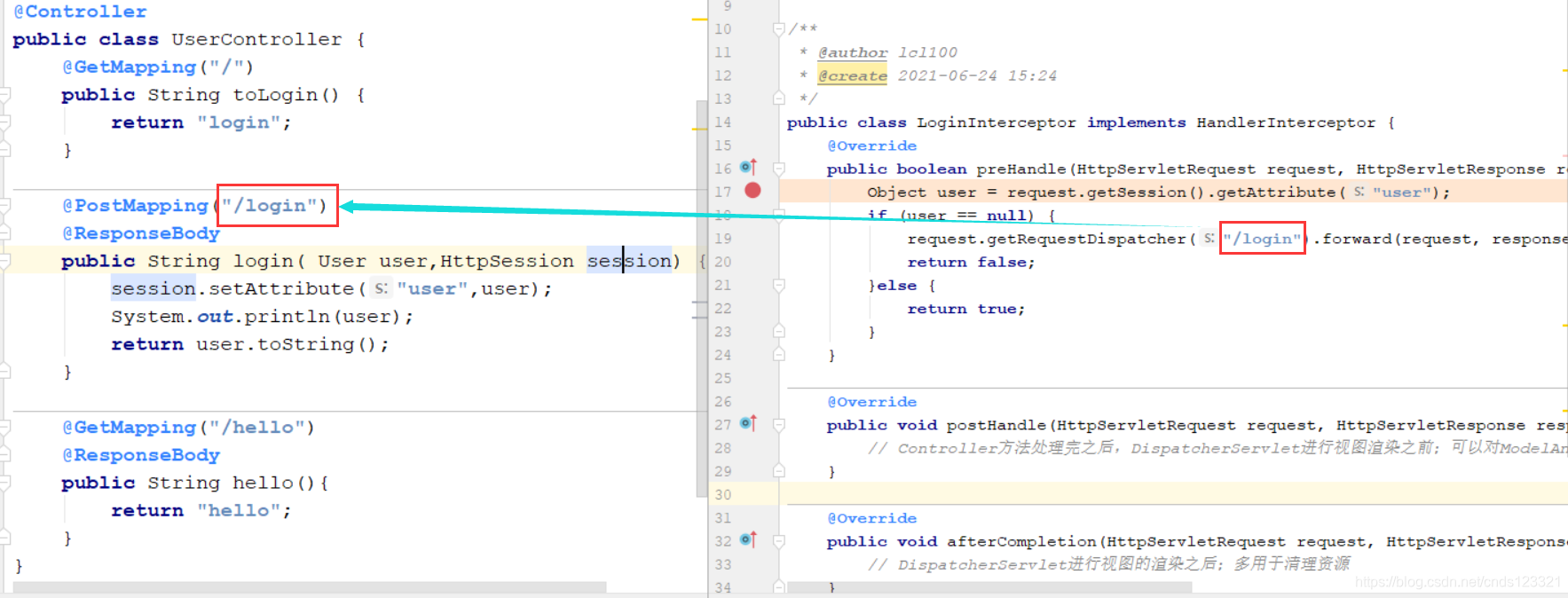
Task: Click the HttpSession parameter type
Action: (507, 261)
